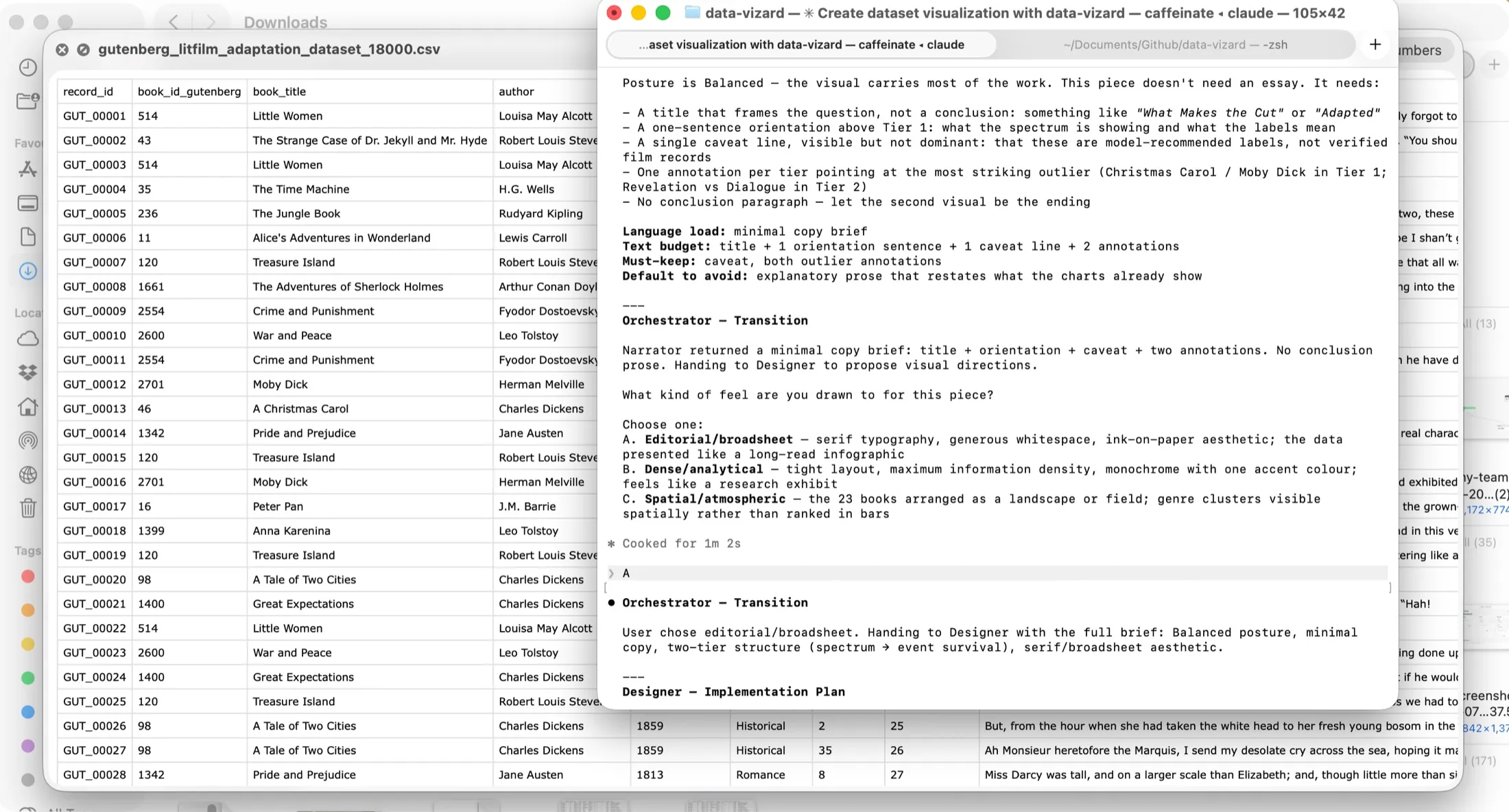Viewport: 1509px width, 812px height.
Task: Click the J.M. Barrie author cell
Action: 545,506
